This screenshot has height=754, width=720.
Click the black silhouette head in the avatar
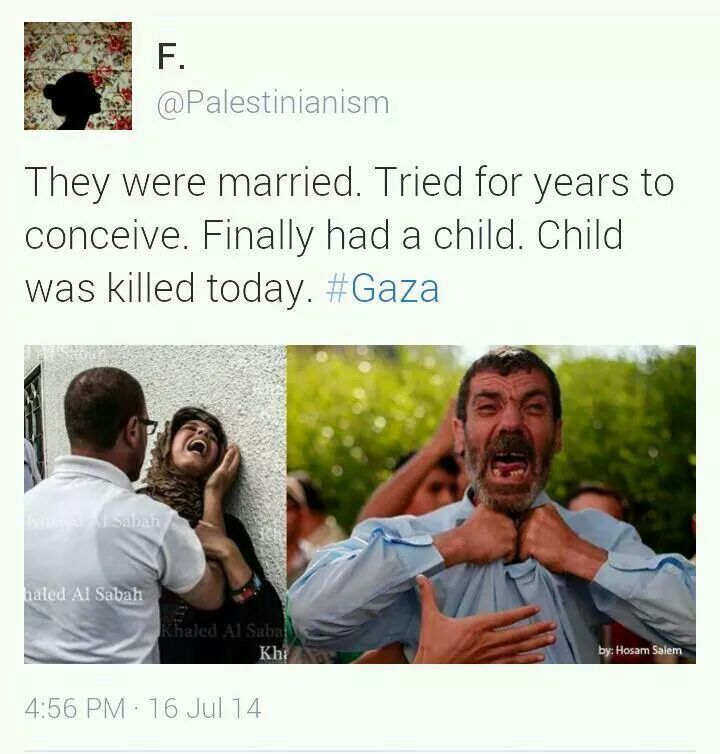click(75, 100)
